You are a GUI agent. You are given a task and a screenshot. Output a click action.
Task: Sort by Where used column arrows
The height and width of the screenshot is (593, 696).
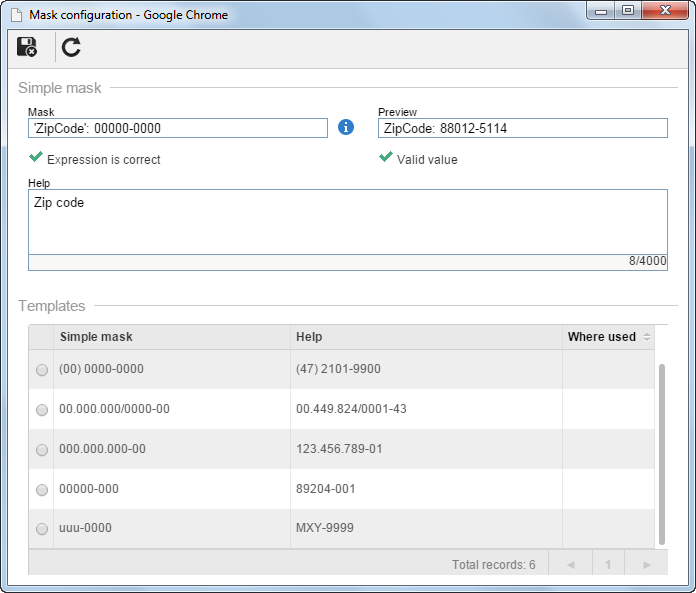pyautogui.click(x=647, y=337)
